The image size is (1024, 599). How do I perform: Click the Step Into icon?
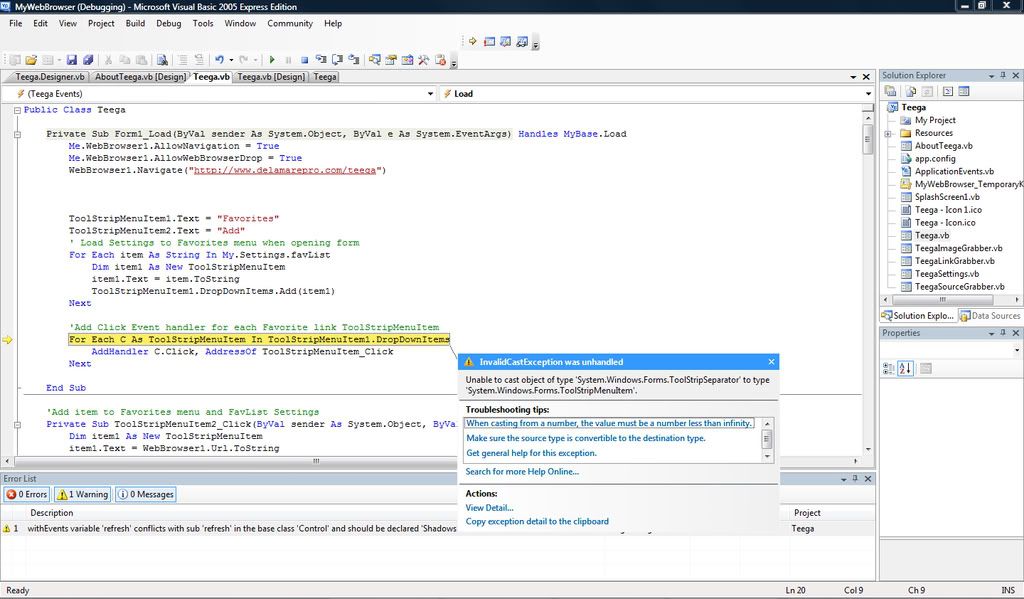click(x=321, y=60)
